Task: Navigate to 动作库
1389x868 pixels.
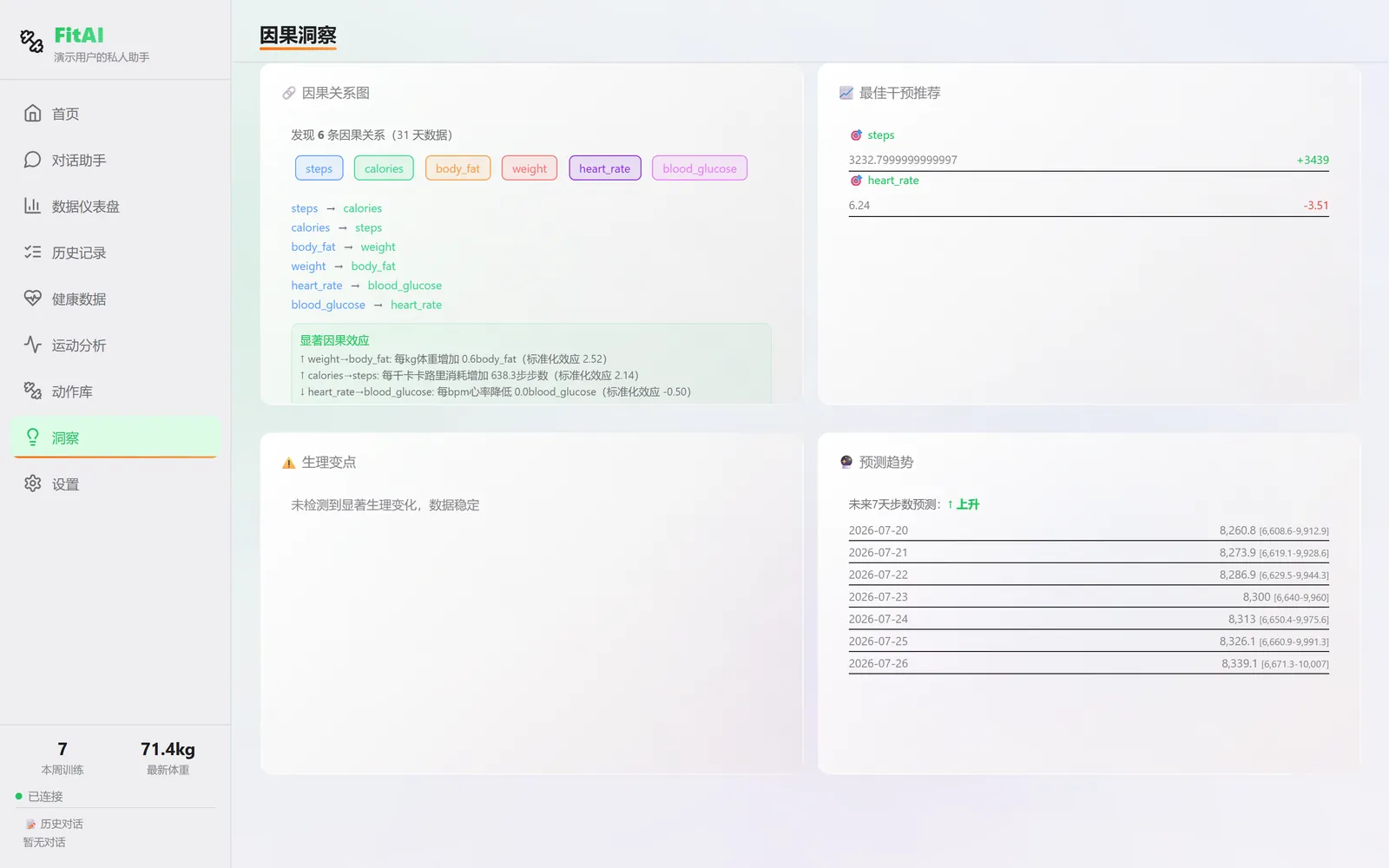Action: click(115, 391)
